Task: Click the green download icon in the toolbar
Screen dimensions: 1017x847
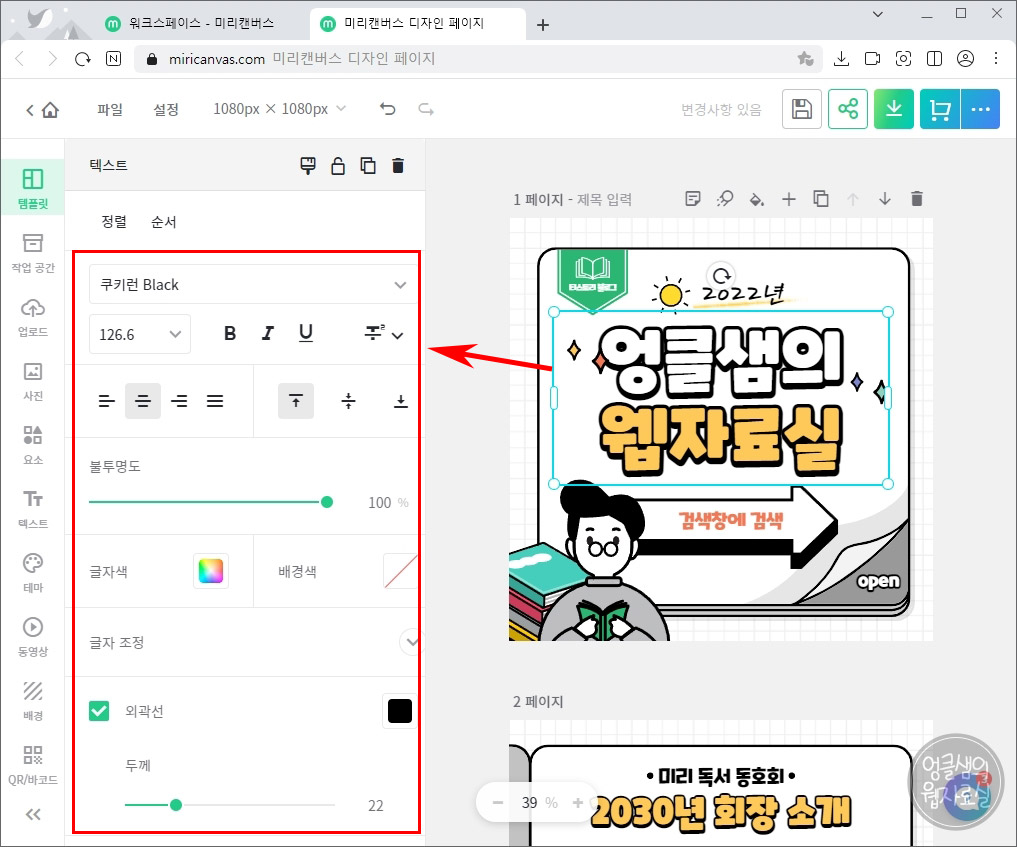Action: tap(893, 108)
